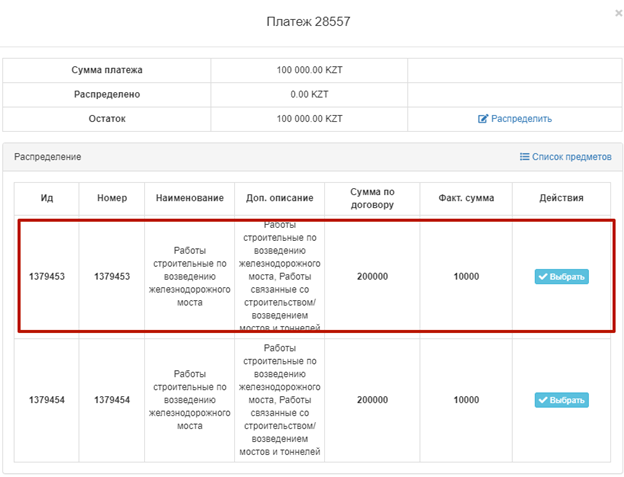Screen dimensions: 624x477
Task: Click the Ид column header
Action: (x=46, y=198)
